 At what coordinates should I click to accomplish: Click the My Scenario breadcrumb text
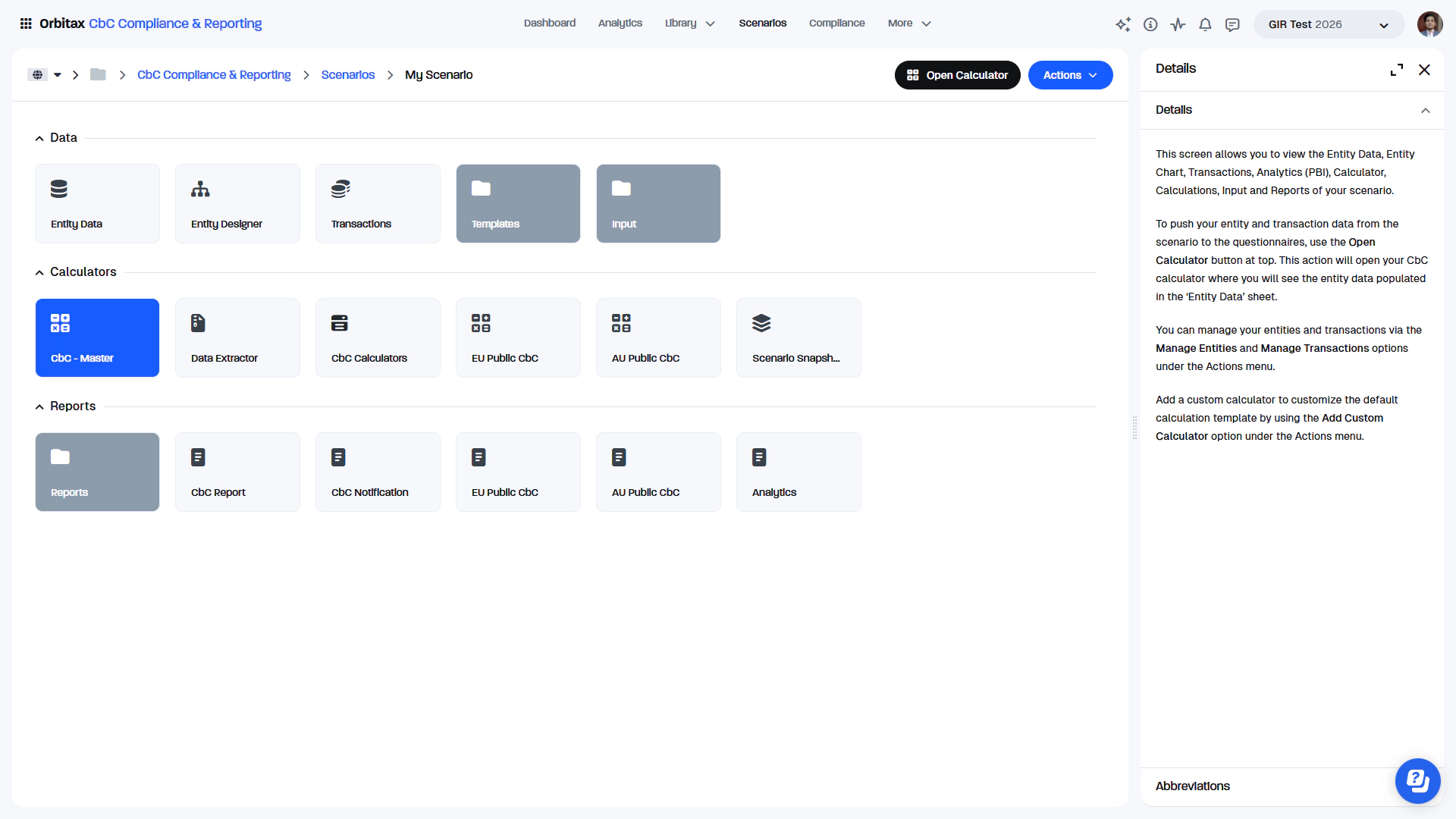click(438, 75)
